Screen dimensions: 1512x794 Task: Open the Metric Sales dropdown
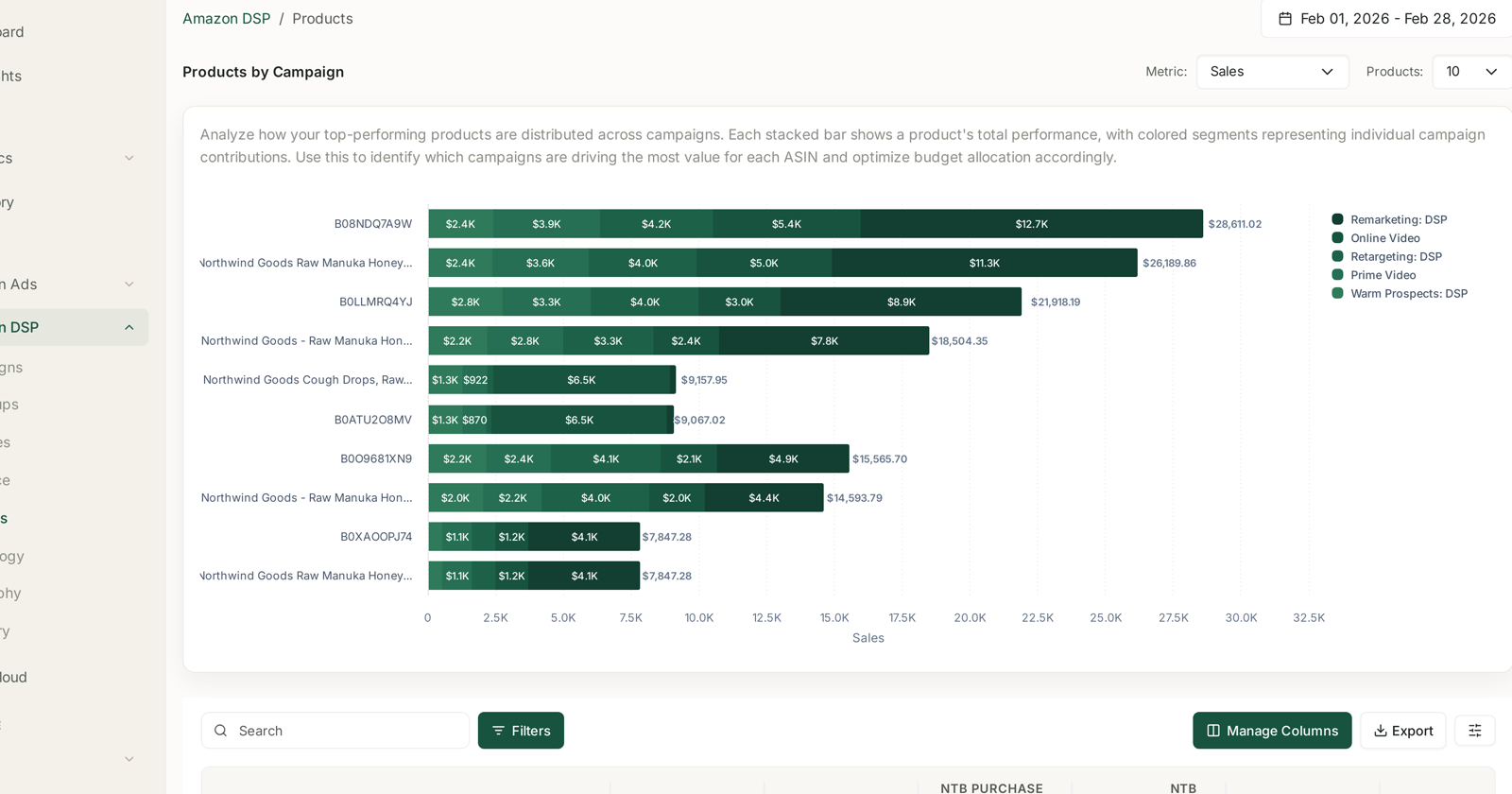pyautogui.click(x=1272, y=72)
